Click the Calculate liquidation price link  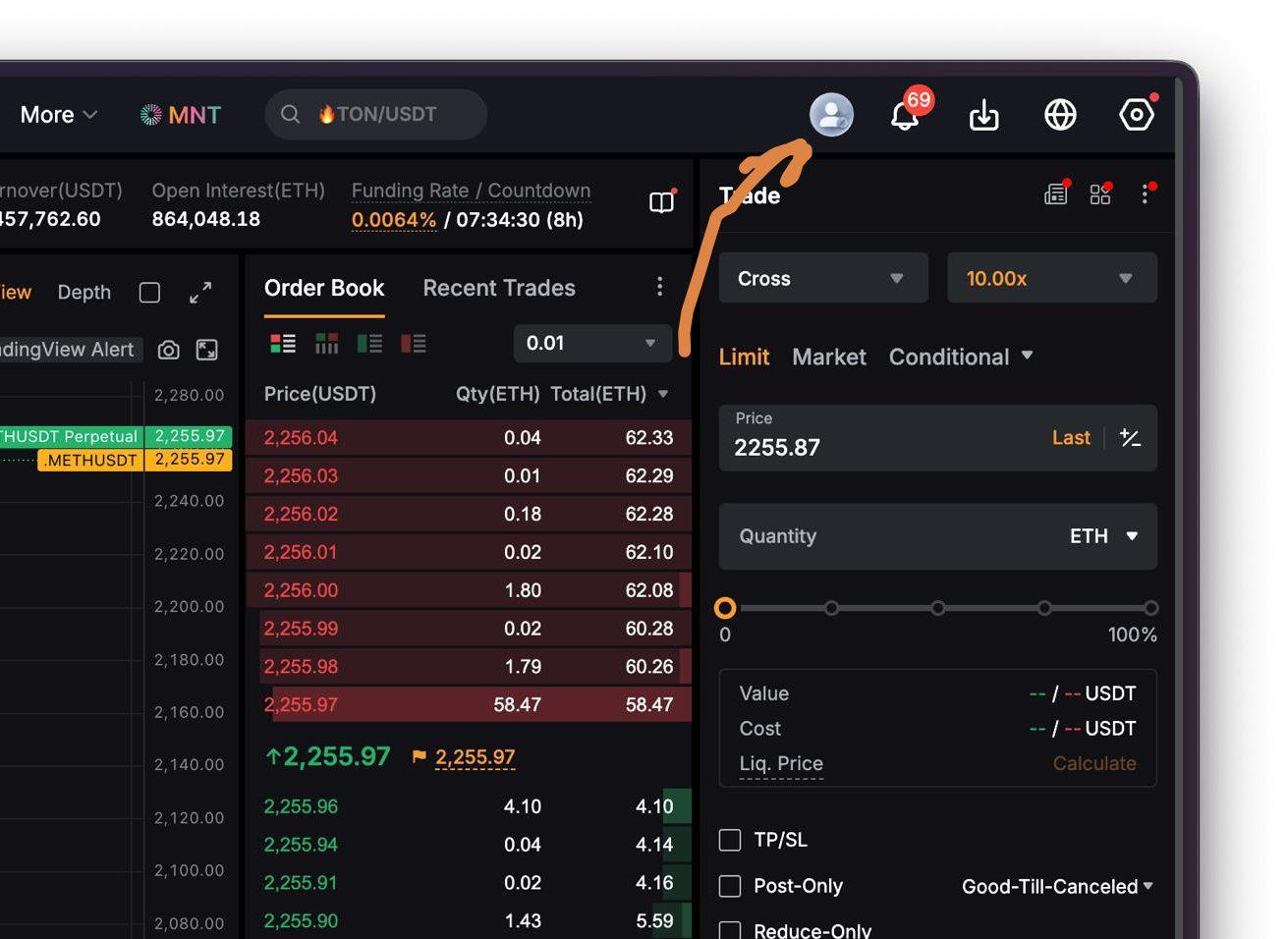point(1094,763)
